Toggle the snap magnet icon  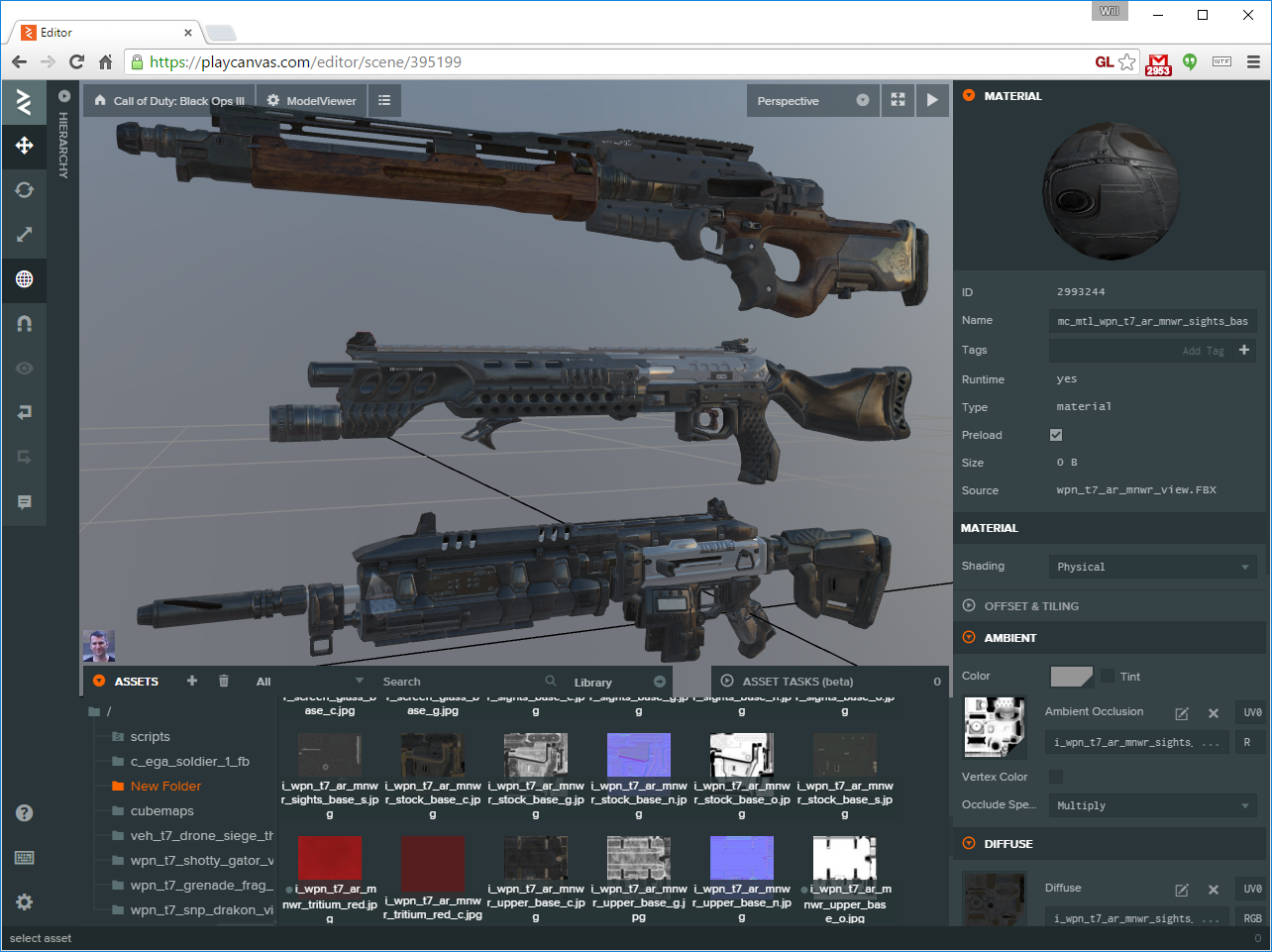click(x=24, y=324)
